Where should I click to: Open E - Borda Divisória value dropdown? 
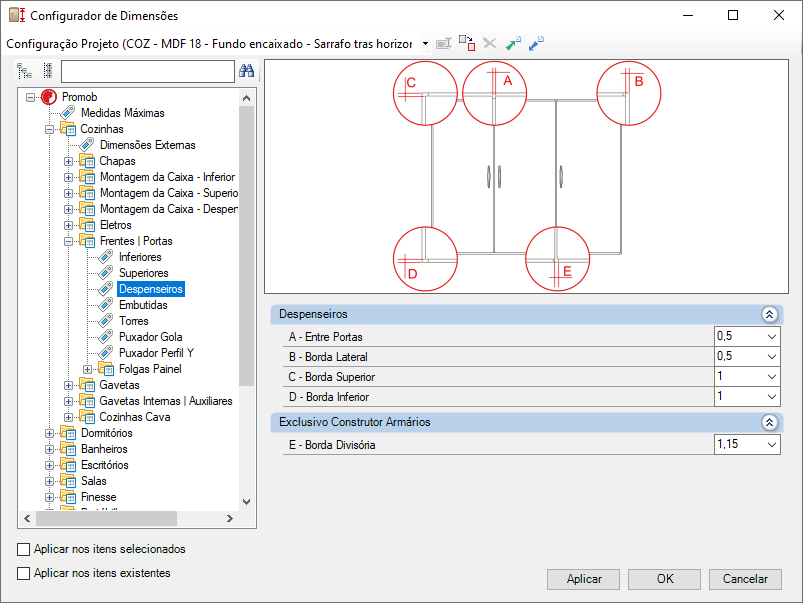coord(772,445)
